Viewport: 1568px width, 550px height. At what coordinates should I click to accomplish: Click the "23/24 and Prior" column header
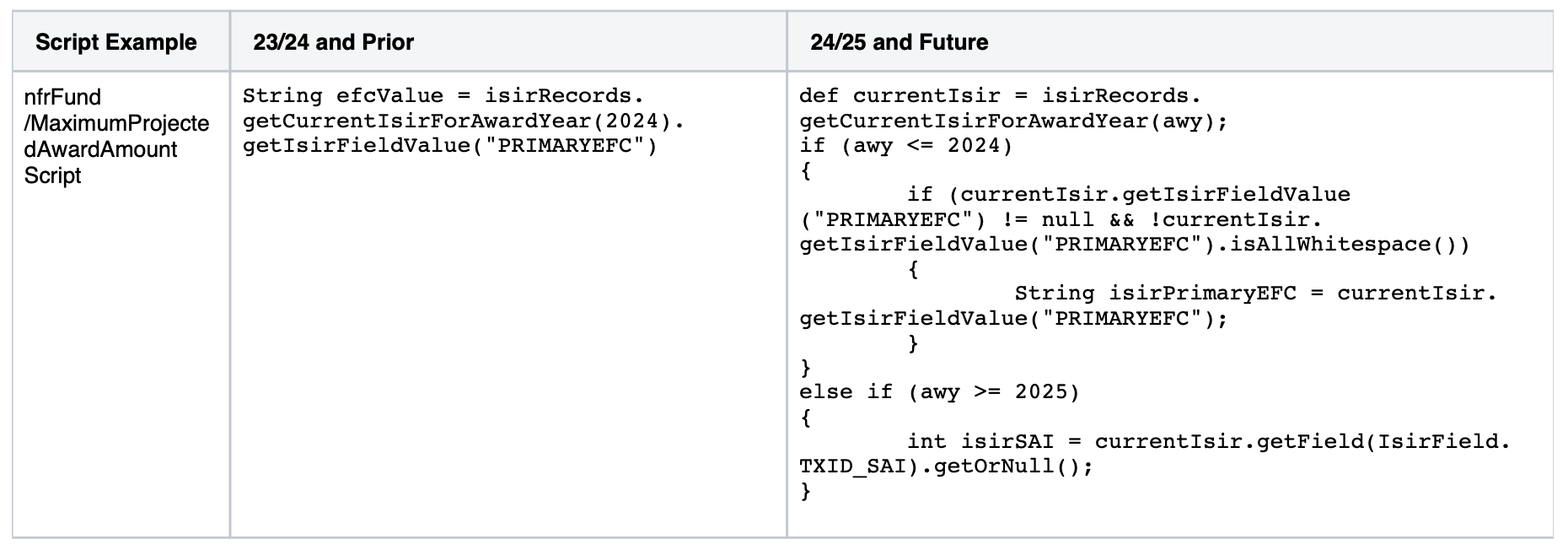pos(333,42)
